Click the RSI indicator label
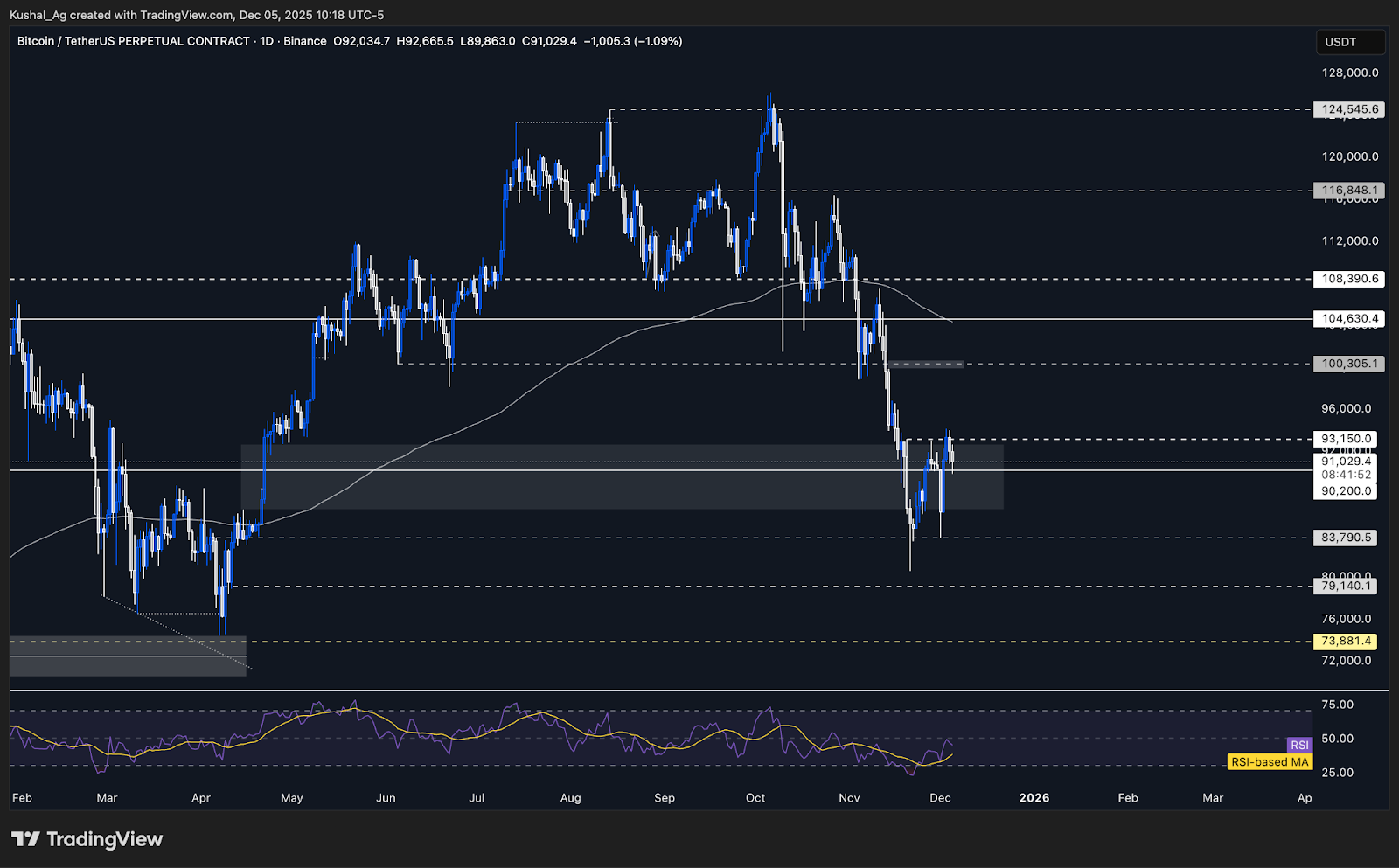The width and height of the screenshot is (1399, 868). [1300, 745]
